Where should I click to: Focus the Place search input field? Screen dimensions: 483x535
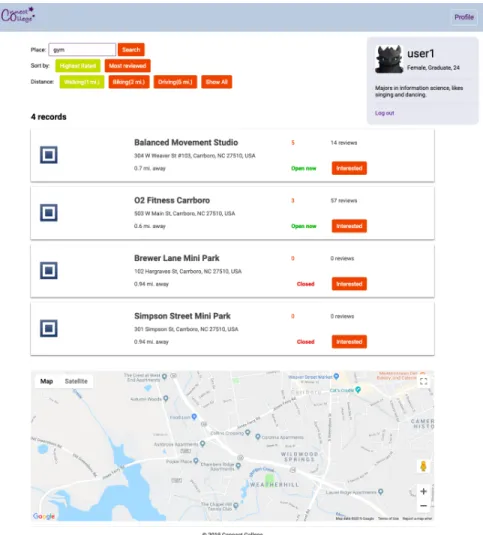point(82,50)
